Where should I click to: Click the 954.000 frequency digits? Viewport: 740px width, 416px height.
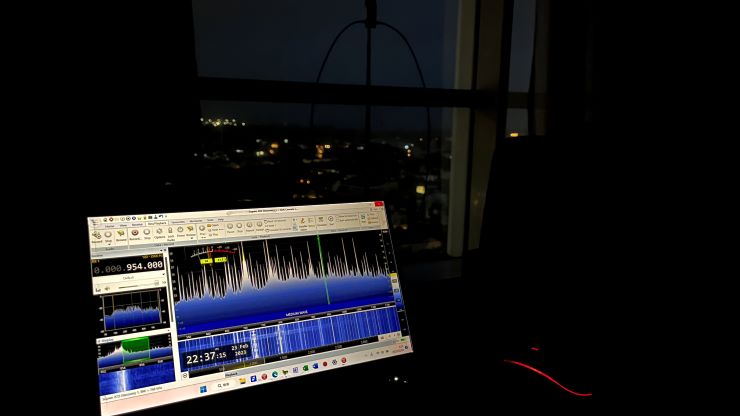[x=144, y=266]
